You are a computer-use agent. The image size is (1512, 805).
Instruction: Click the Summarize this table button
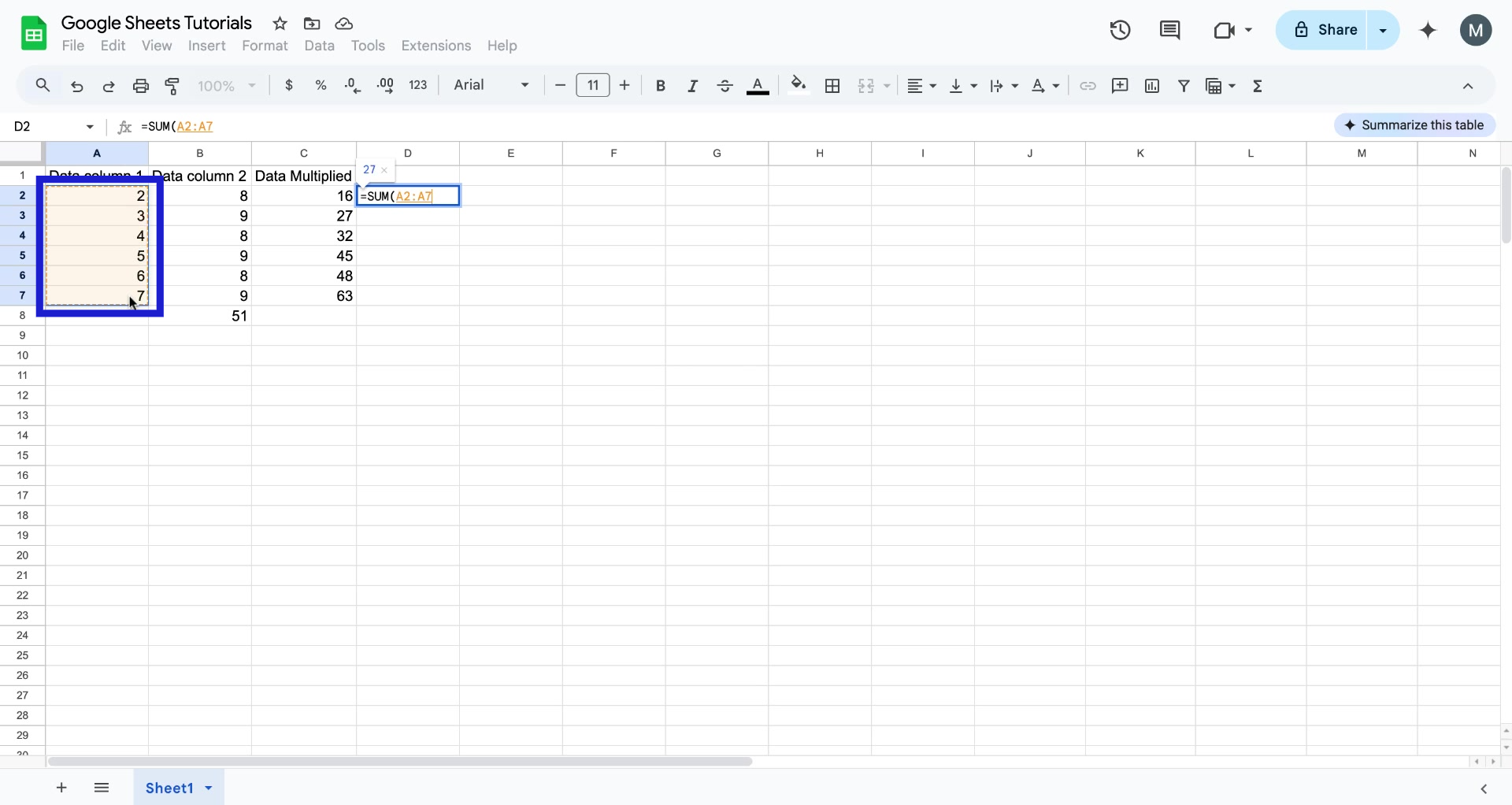[1414, 124]
